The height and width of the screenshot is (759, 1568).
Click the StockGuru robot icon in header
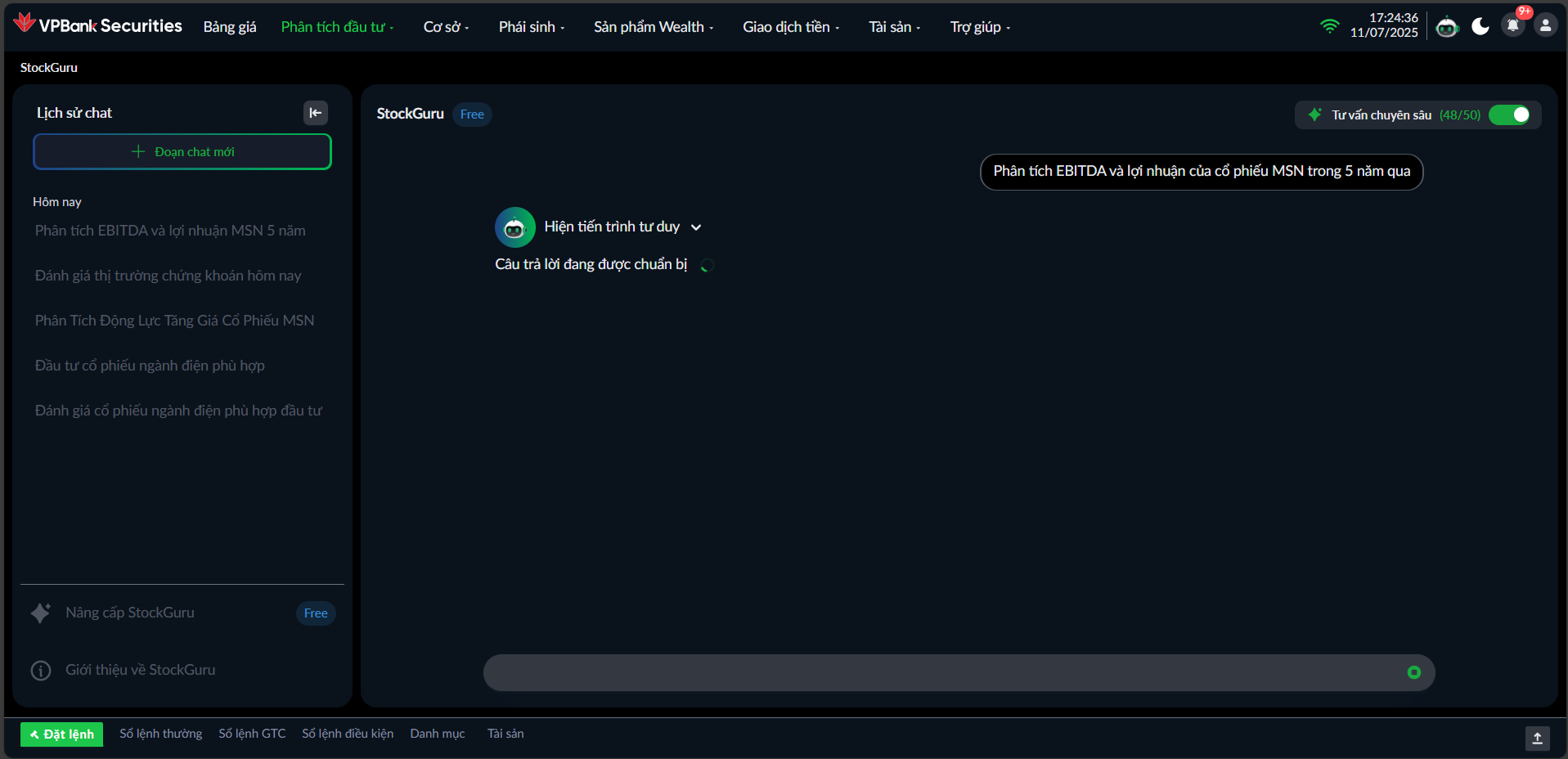pos(1447,27)
